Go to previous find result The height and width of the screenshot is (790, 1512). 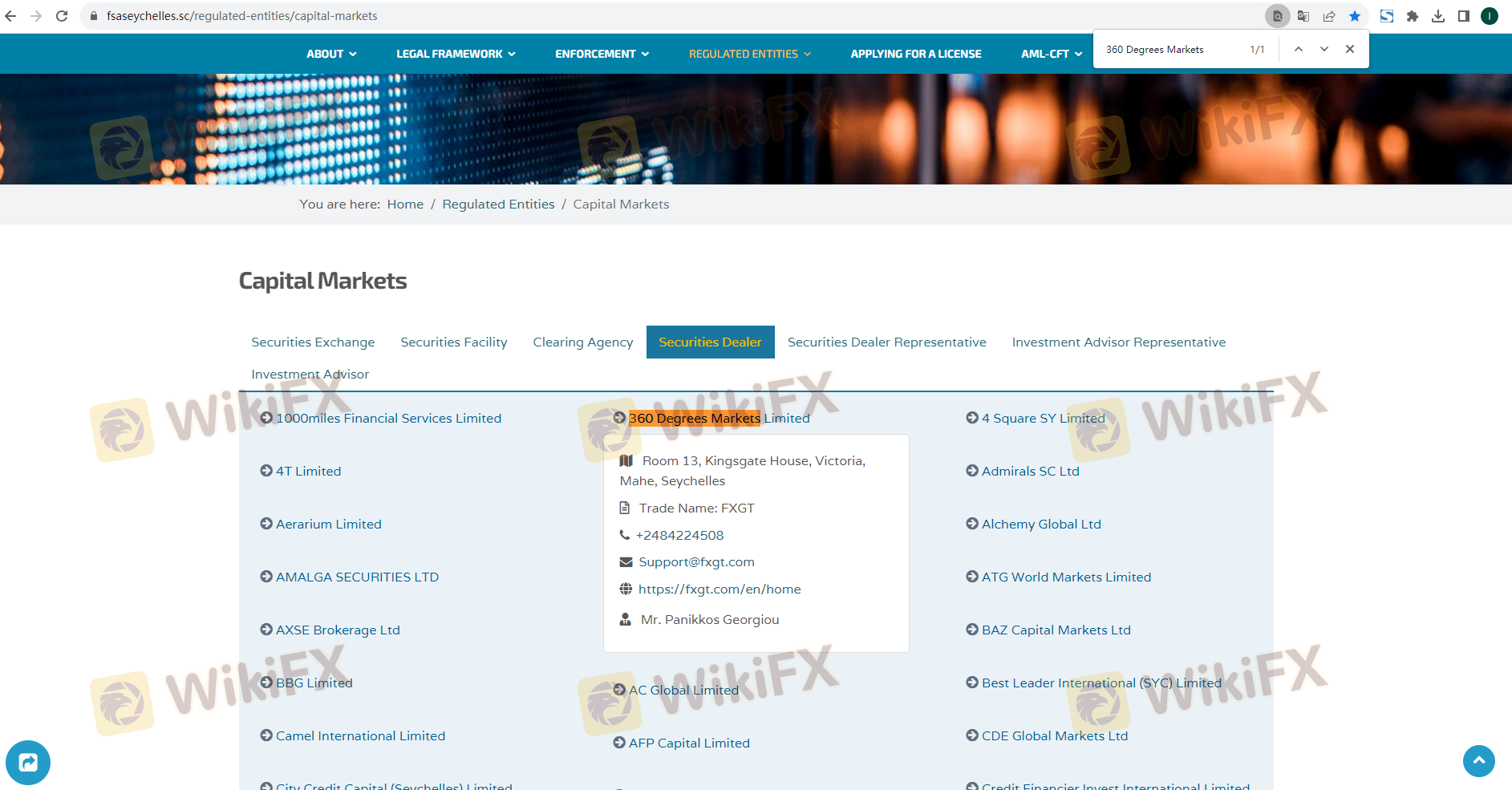point(1298,50)
